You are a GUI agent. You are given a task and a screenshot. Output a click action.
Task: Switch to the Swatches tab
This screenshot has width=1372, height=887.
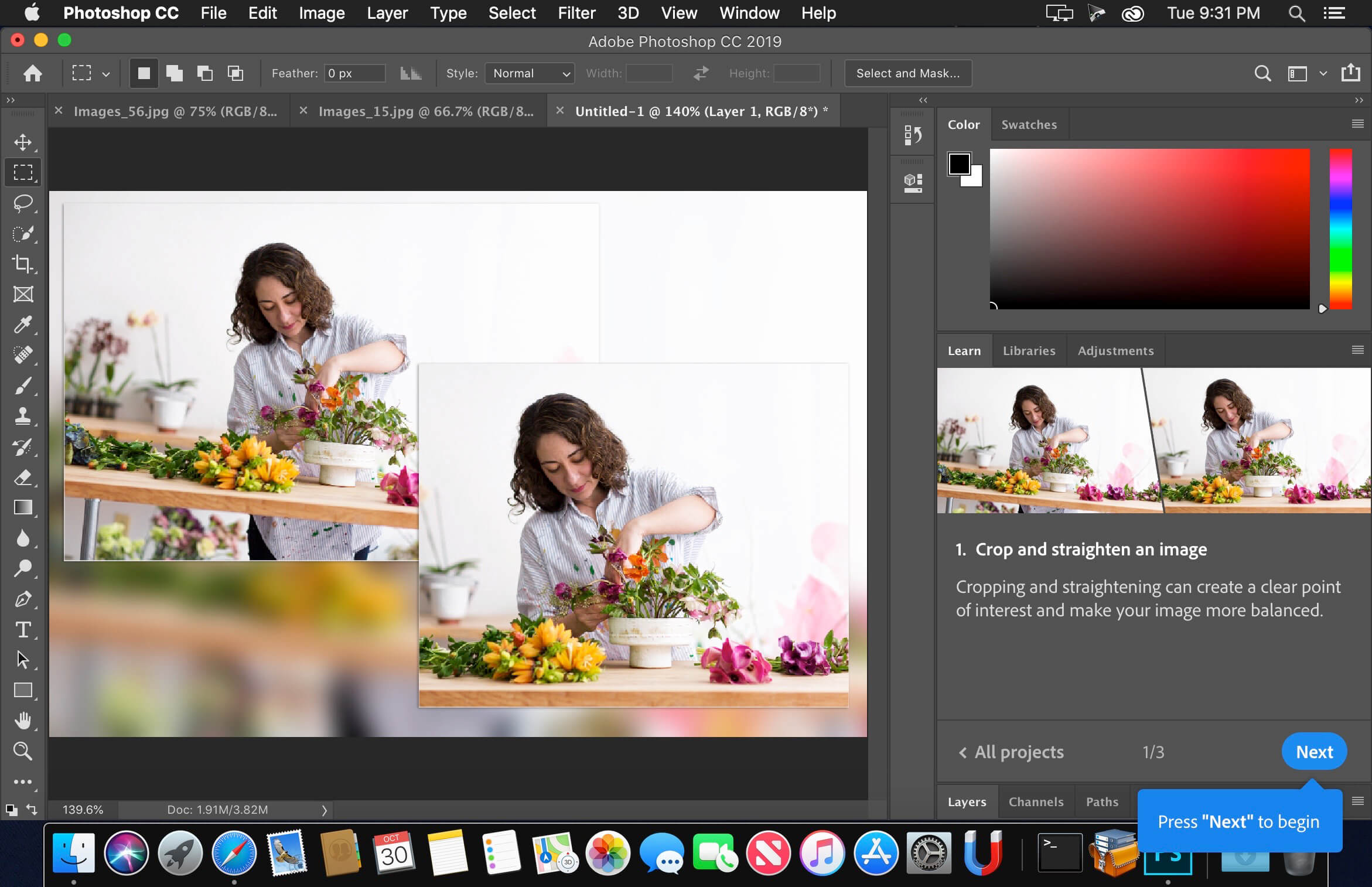(x=1029, y=123)
